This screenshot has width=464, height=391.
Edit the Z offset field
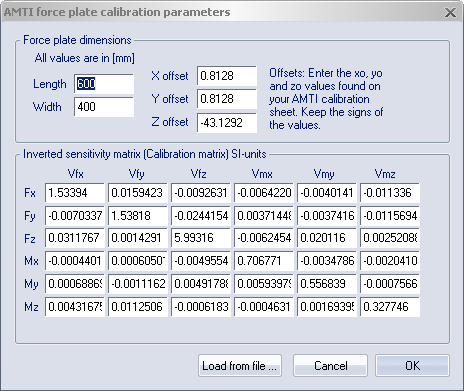point(227,123)
